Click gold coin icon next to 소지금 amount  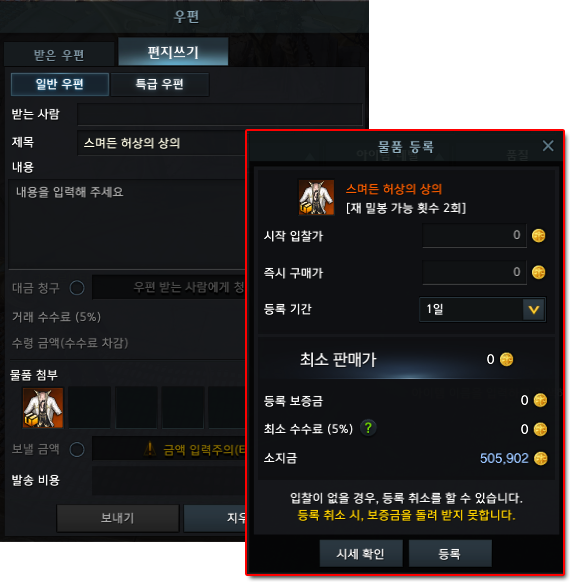click(x=540, y=459)
